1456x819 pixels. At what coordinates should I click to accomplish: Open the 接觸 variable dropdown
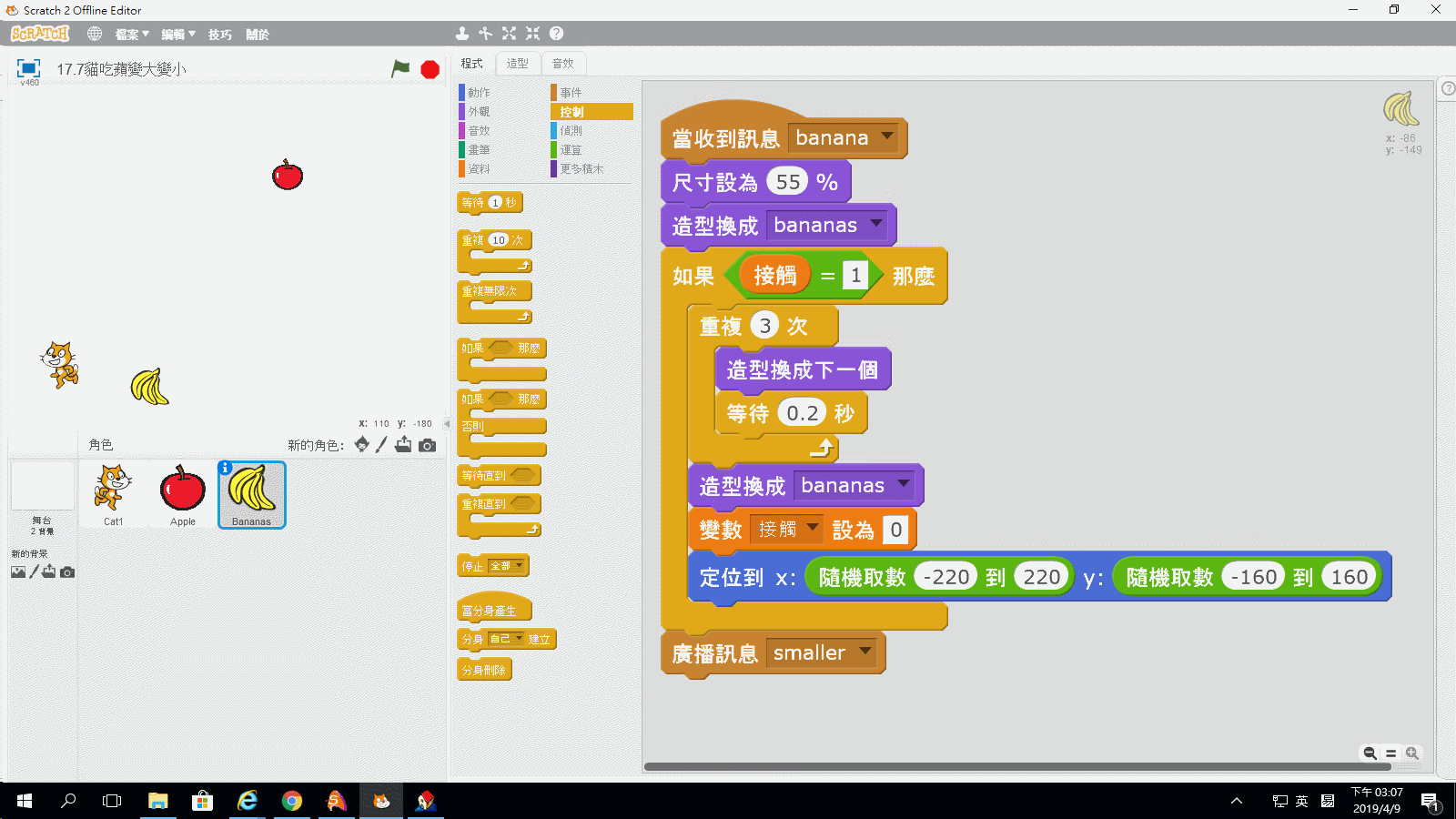tap(813, 528)
